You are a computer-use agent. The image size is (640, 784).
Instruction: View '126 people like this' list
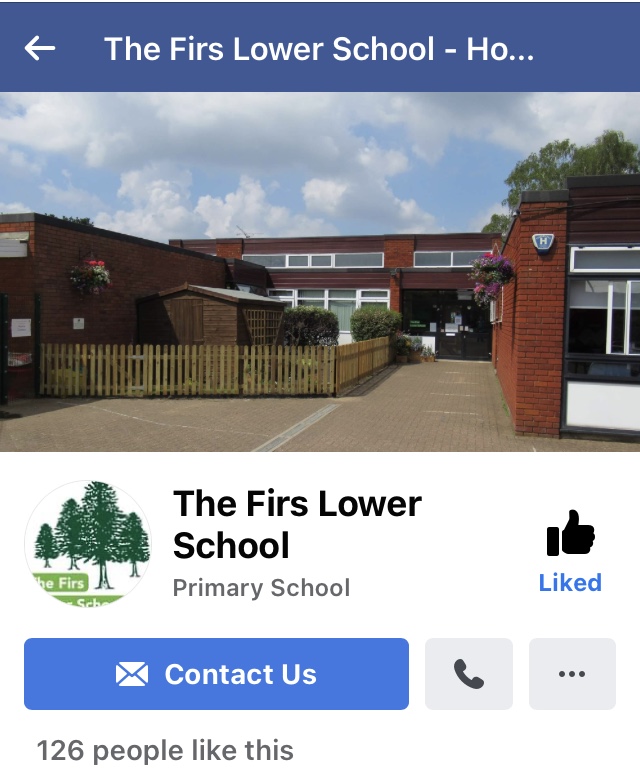(165, 750)
